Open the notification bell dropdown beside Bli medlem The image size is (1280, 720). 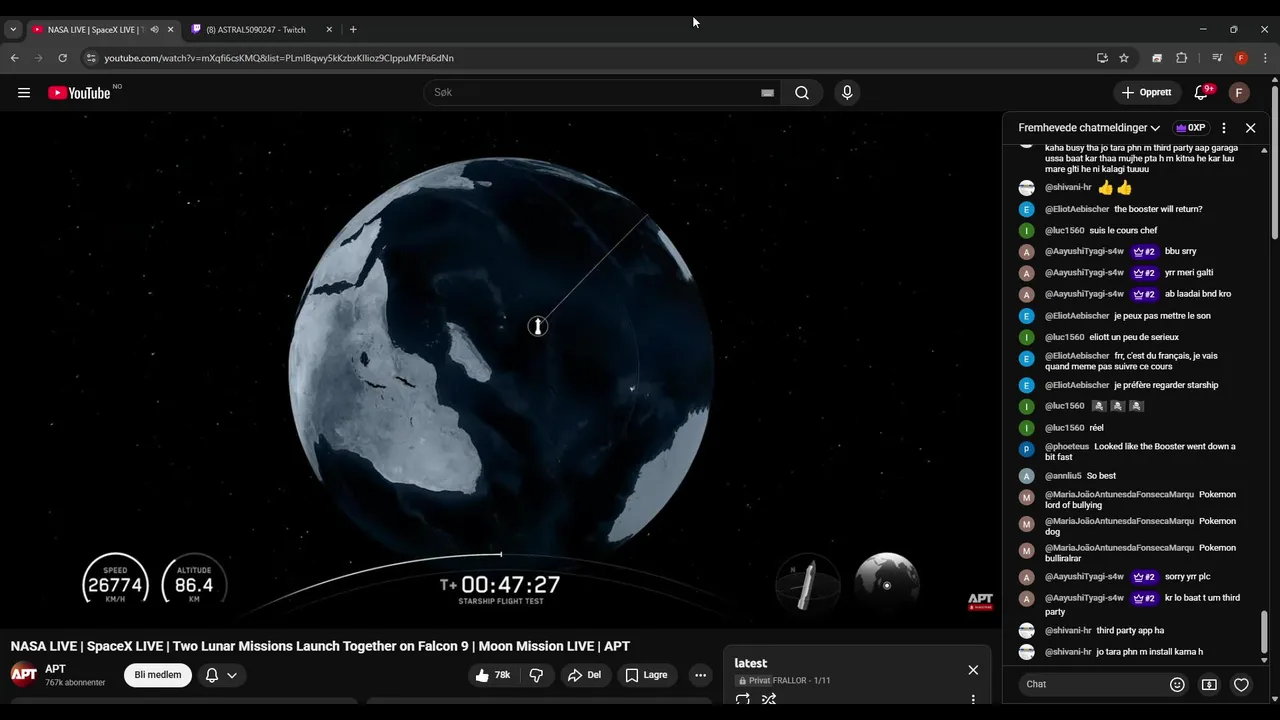pyautogui.click(x=221, y=675)
